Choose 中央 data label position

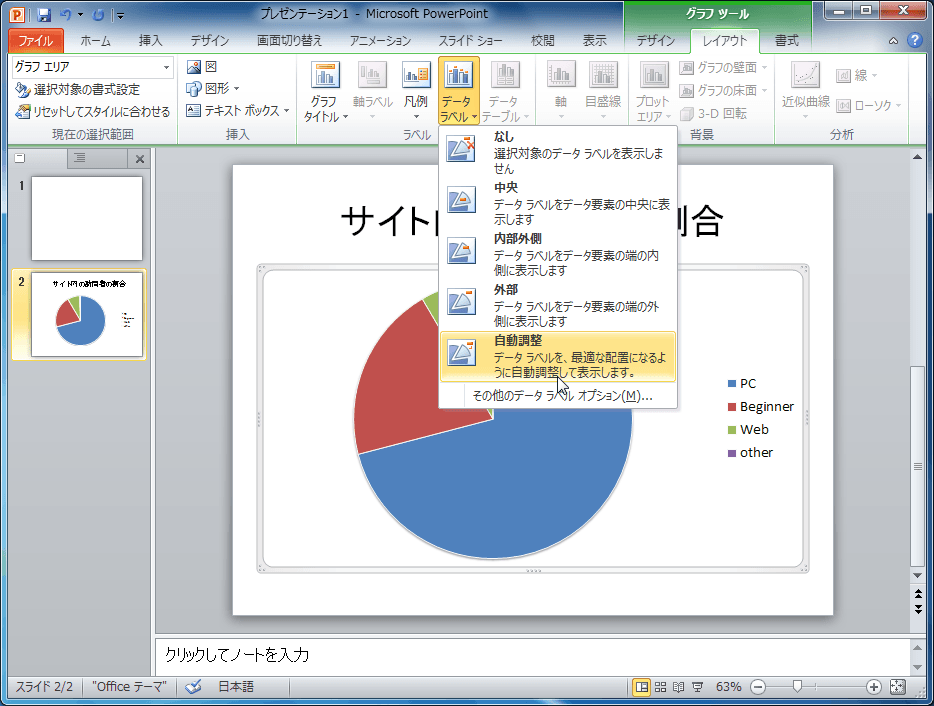[x=558, y=203]
